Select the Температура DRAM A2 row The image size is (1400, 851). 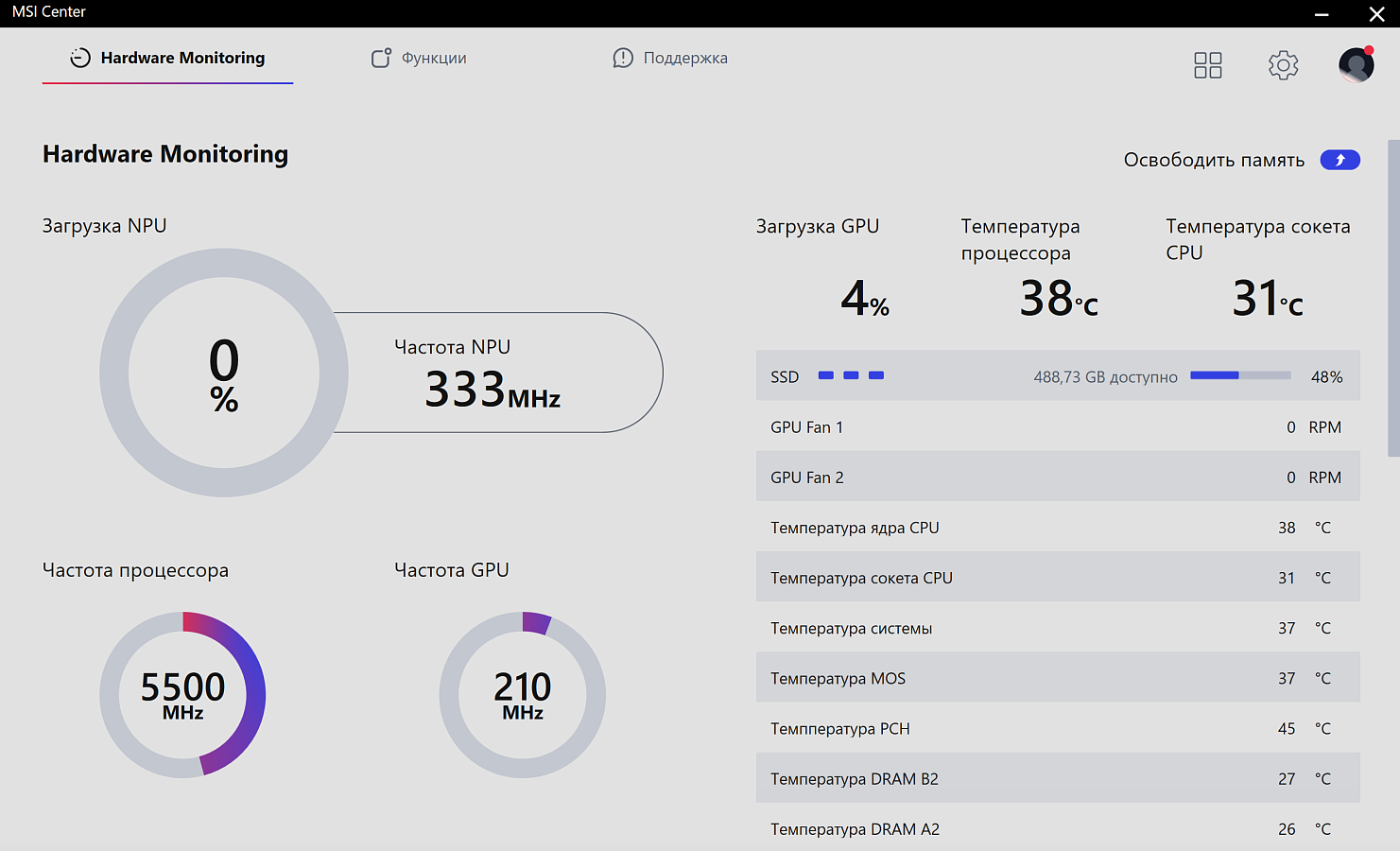point(1058,827)
